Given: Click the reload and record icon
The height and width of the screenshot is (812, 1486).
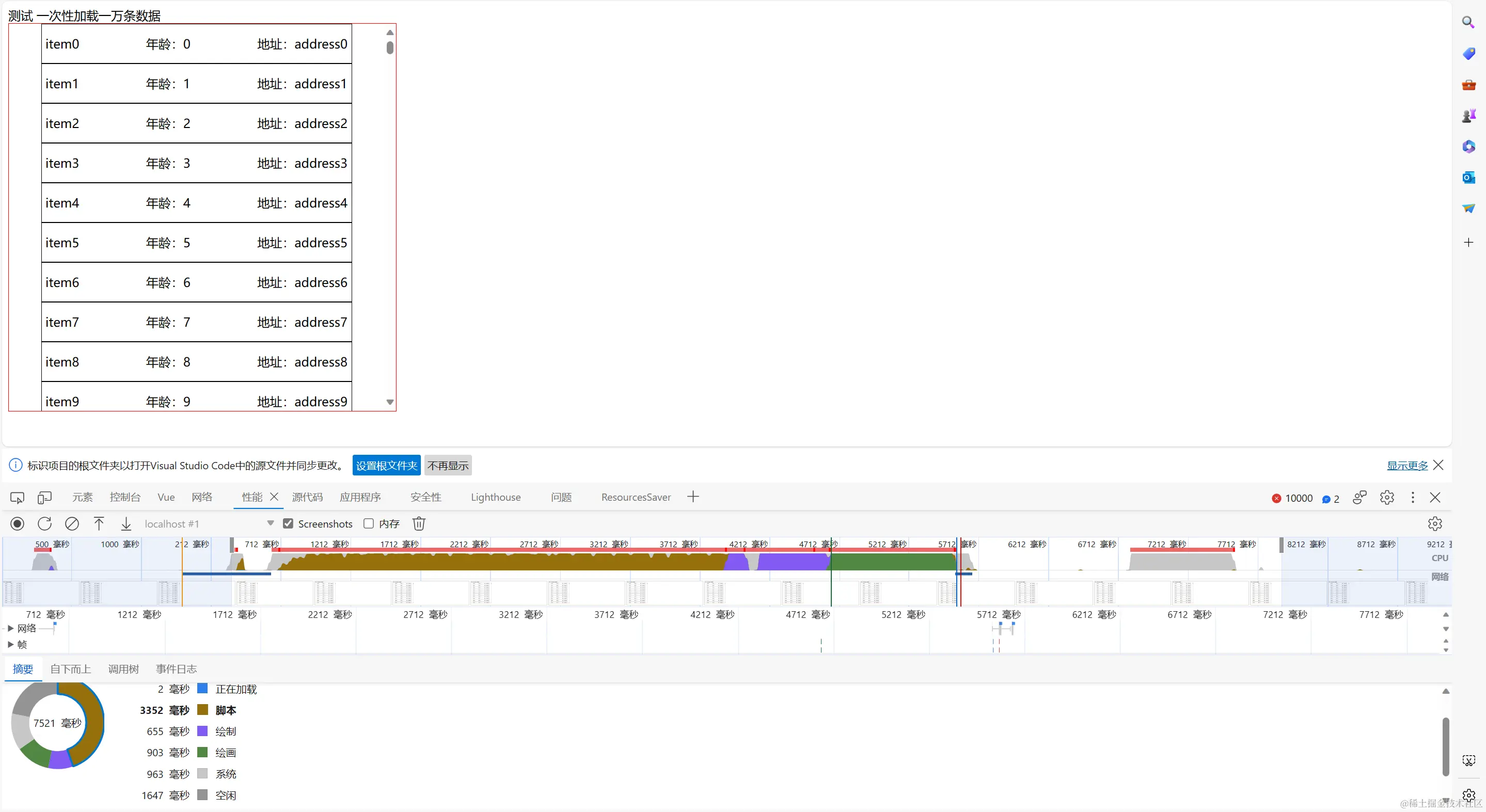Looking at the screenshot, I should [44, 523].
